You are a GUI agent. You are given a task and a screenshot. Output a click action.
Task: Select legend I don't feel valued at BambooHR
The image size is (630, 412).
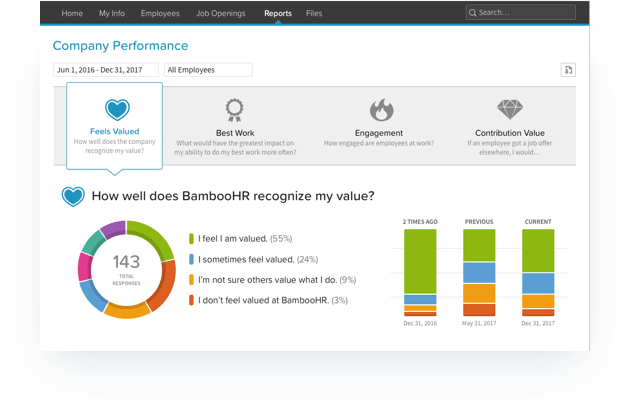[x=273, y=300]
